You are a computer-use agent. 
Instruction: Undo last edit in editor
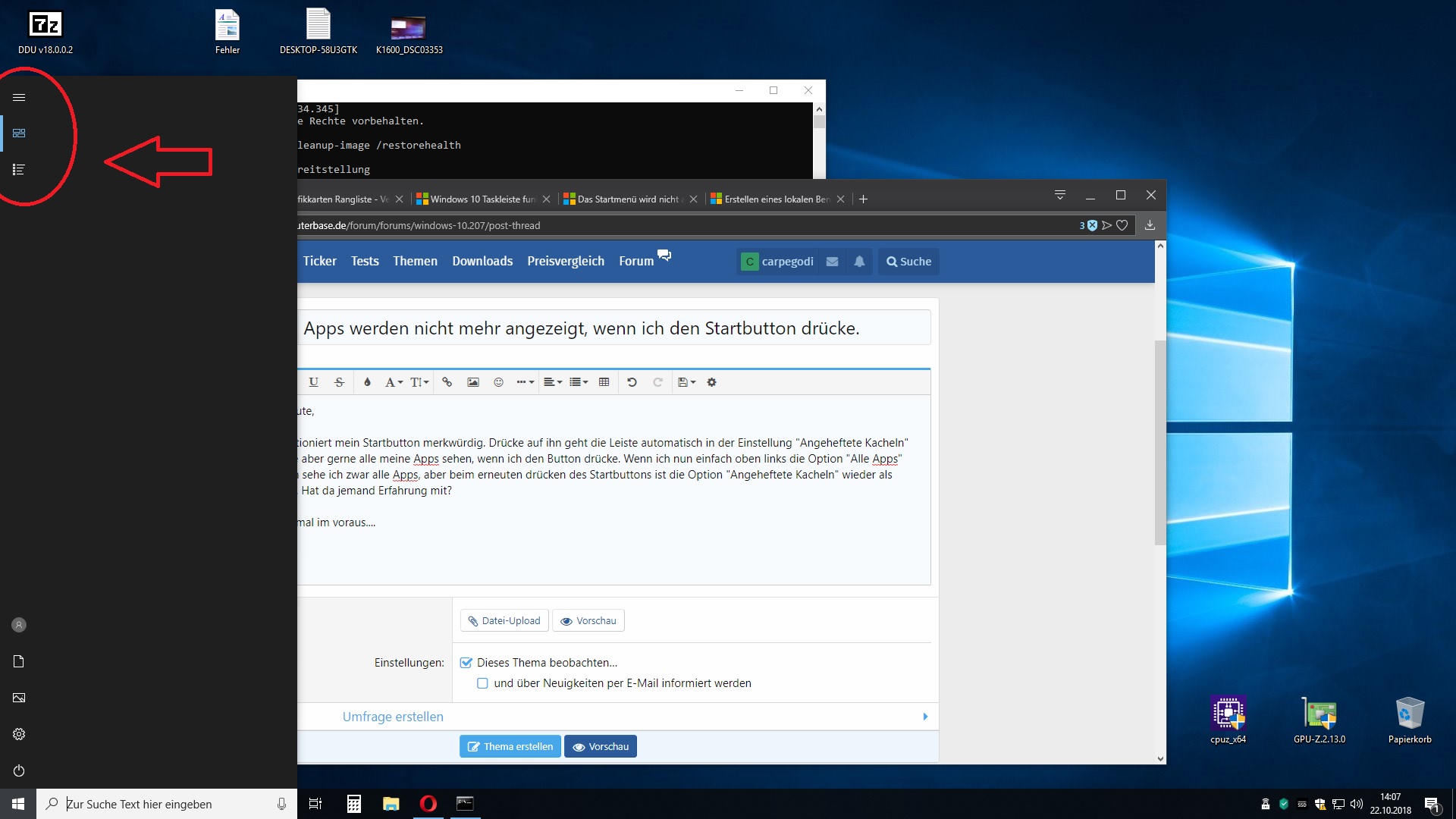tap(632, 382)
